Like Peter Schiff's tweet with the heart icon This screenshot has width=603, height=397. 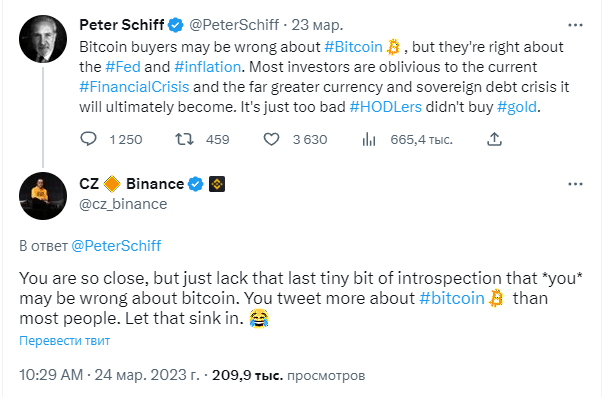tap(272, 139)
